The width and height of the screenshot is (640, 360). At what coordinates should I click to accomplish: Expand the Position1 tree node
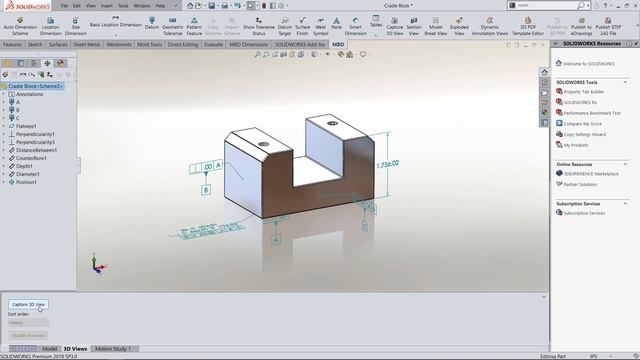4,182
